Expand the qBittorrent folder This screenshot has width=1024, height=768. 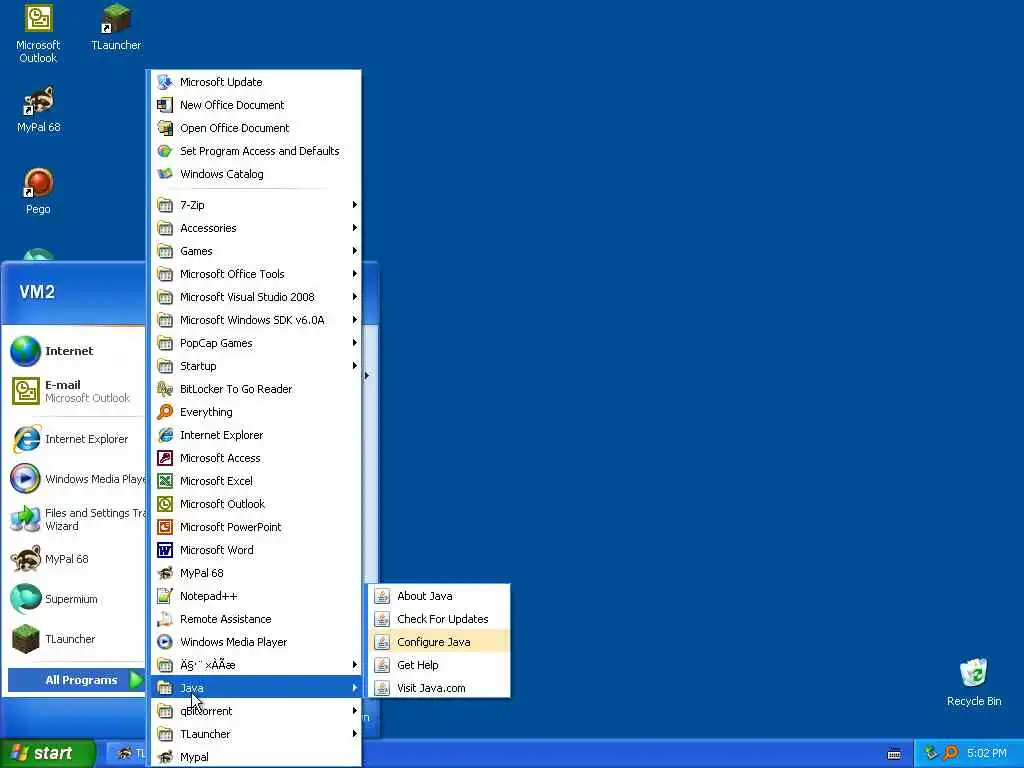click(x=255, y=711)
